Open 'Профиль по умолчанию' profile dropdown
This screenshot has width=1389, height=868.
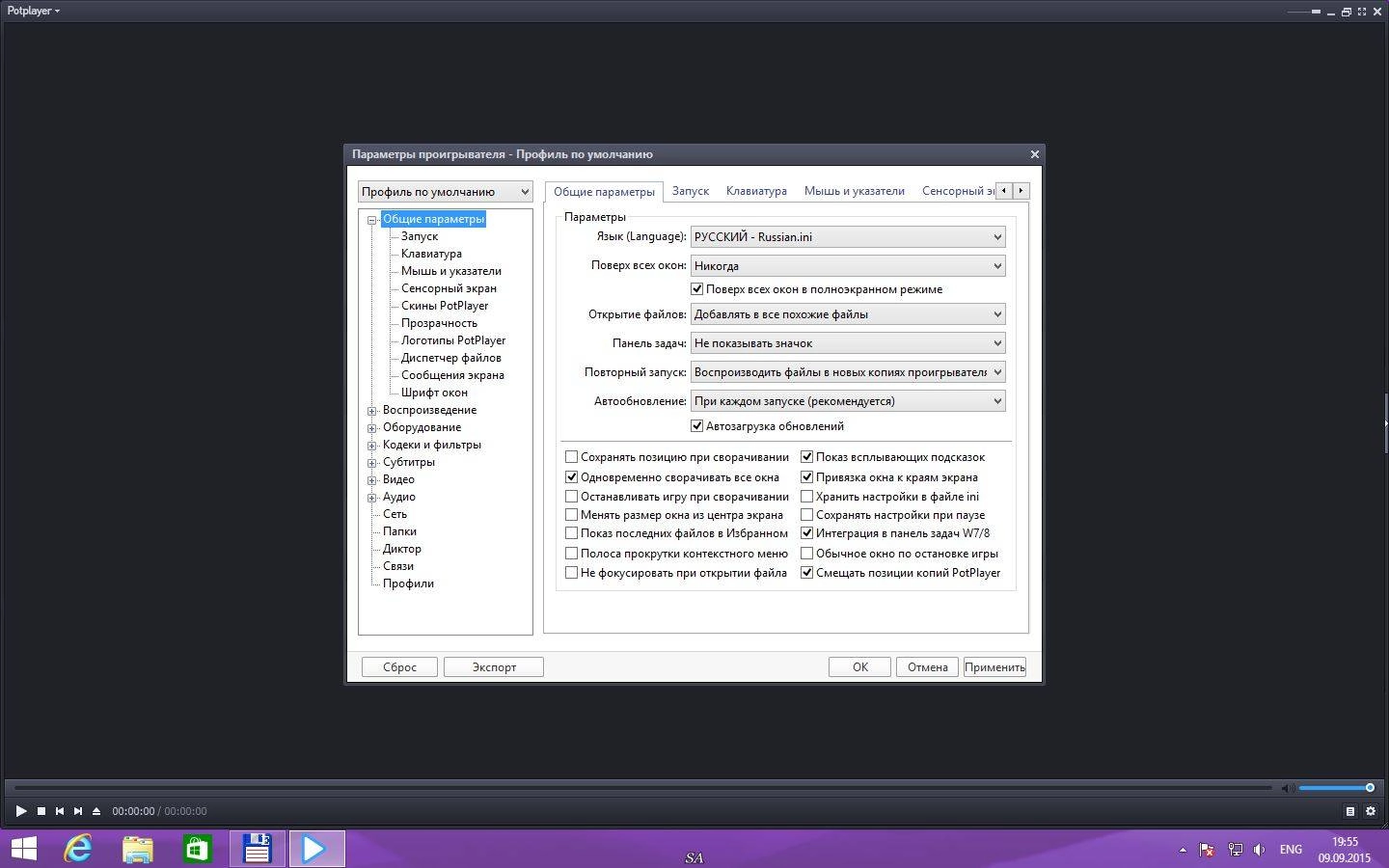point(446,192)
